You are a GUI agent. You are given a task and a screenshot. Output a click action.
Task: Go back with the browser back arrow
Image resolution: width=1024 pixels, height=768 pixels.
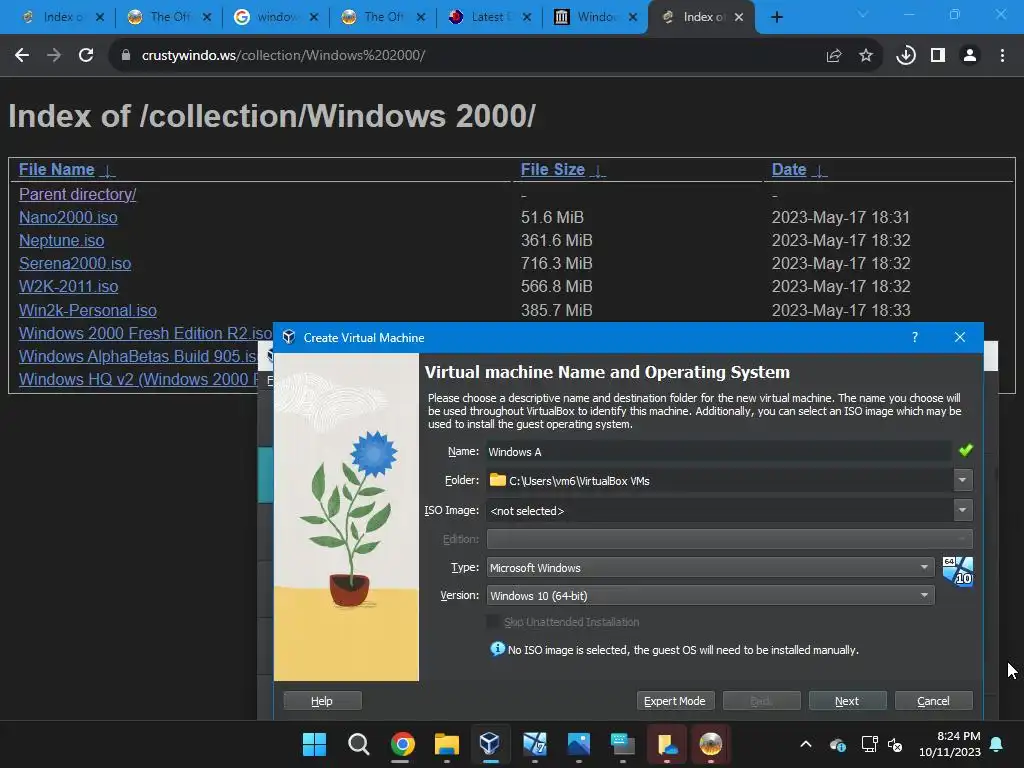(22, 56)
